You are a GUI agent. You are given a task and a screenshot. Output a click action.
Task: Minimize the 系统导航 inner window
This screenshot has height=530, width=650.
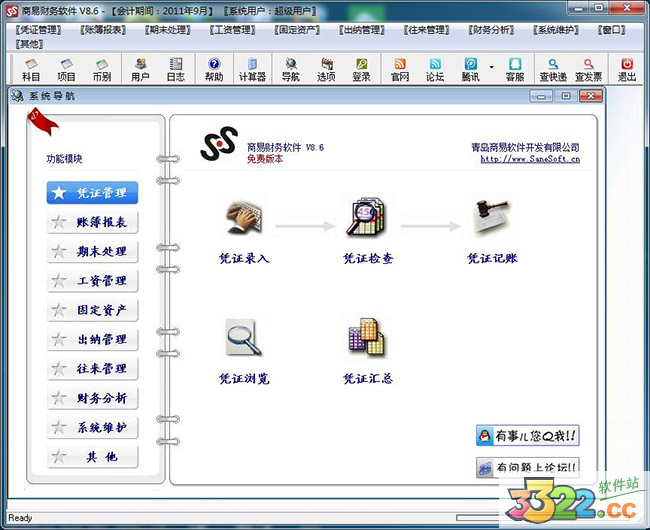point(541,96)
